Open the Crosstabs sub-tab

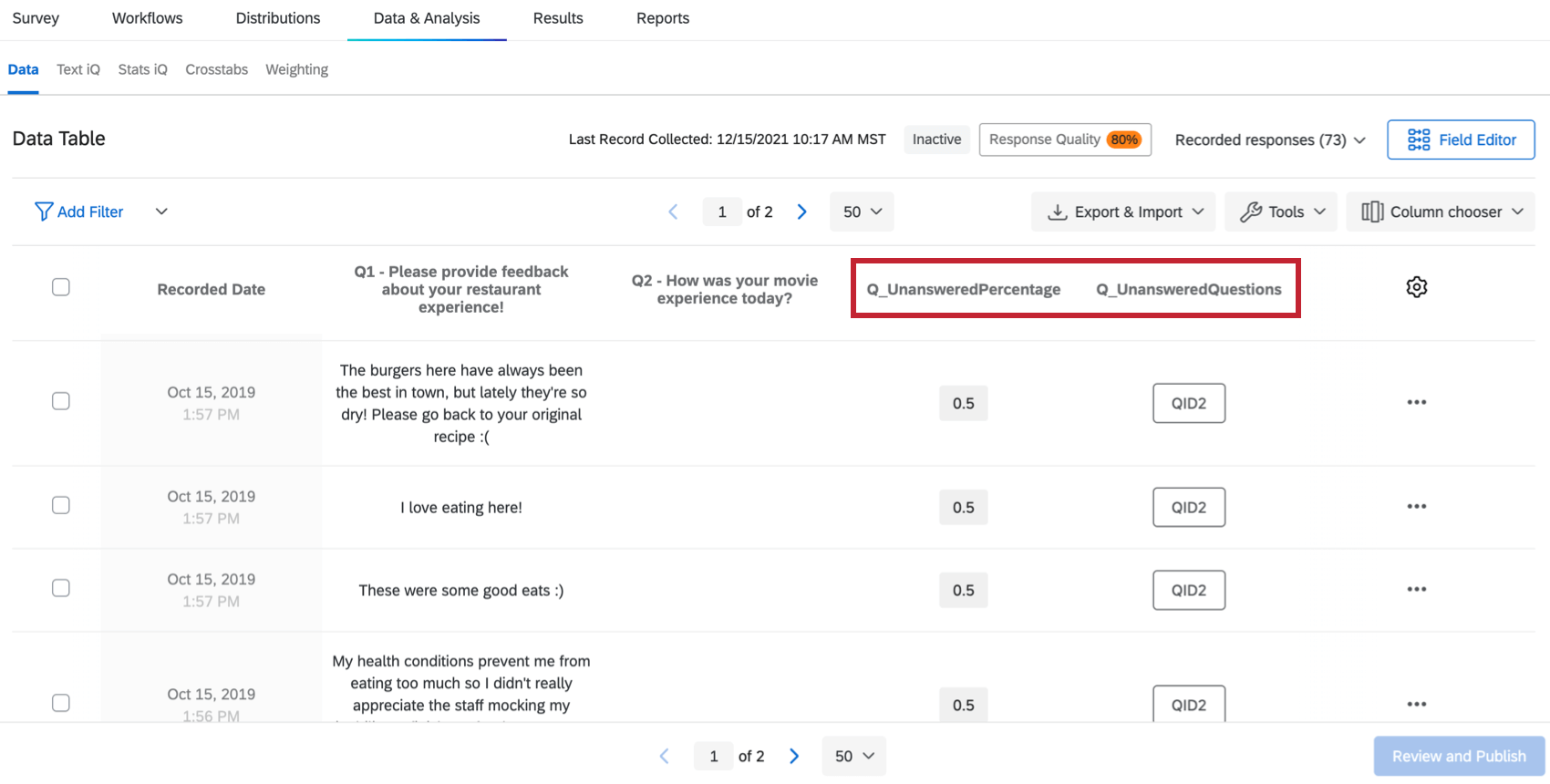tap(216, 69)
